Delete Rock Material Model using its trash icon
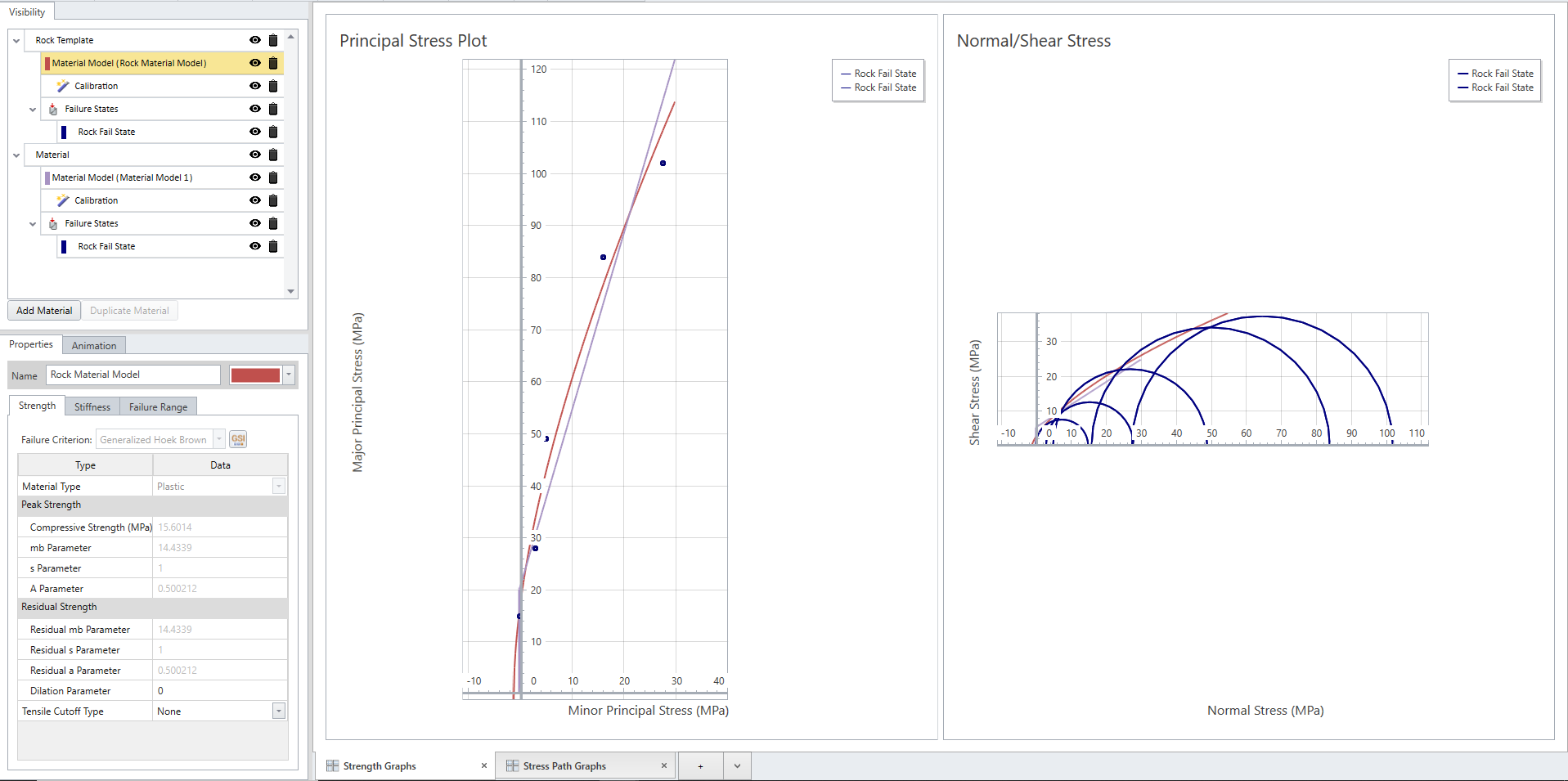Viewport: 1568px width, 781px height. [x=273, y=63]
